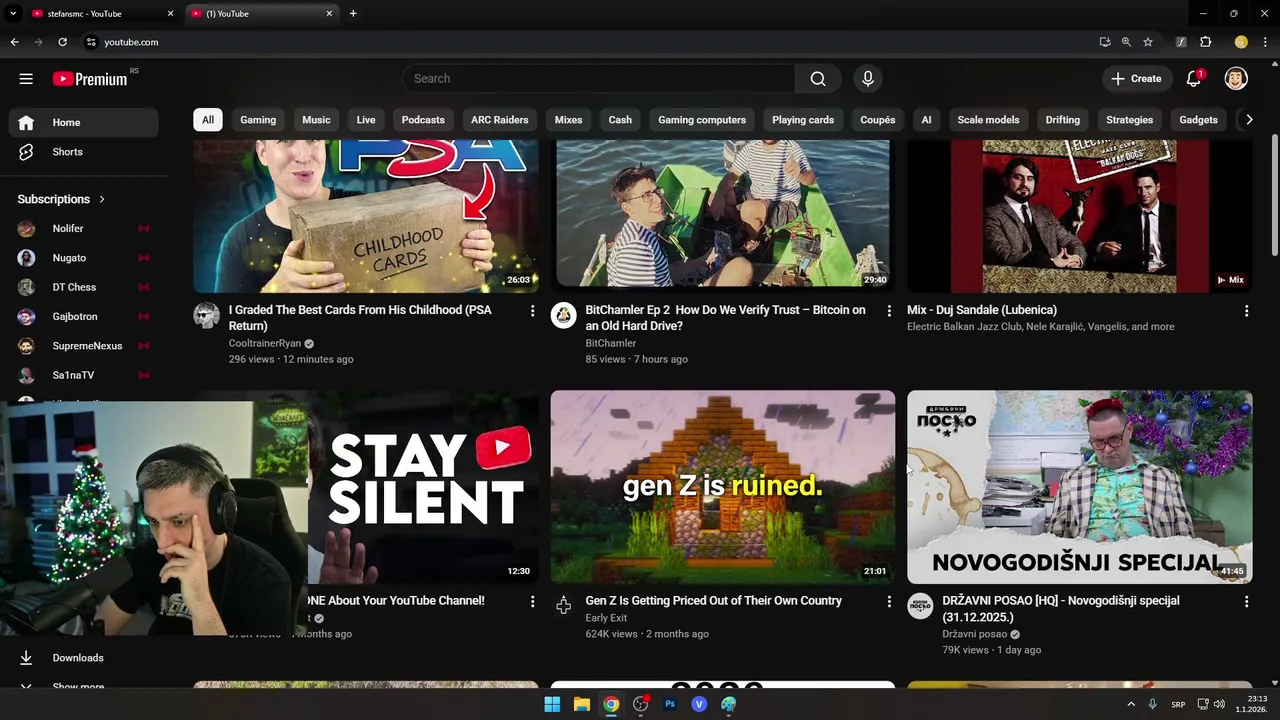Select the Gaming computers chip

702,120
